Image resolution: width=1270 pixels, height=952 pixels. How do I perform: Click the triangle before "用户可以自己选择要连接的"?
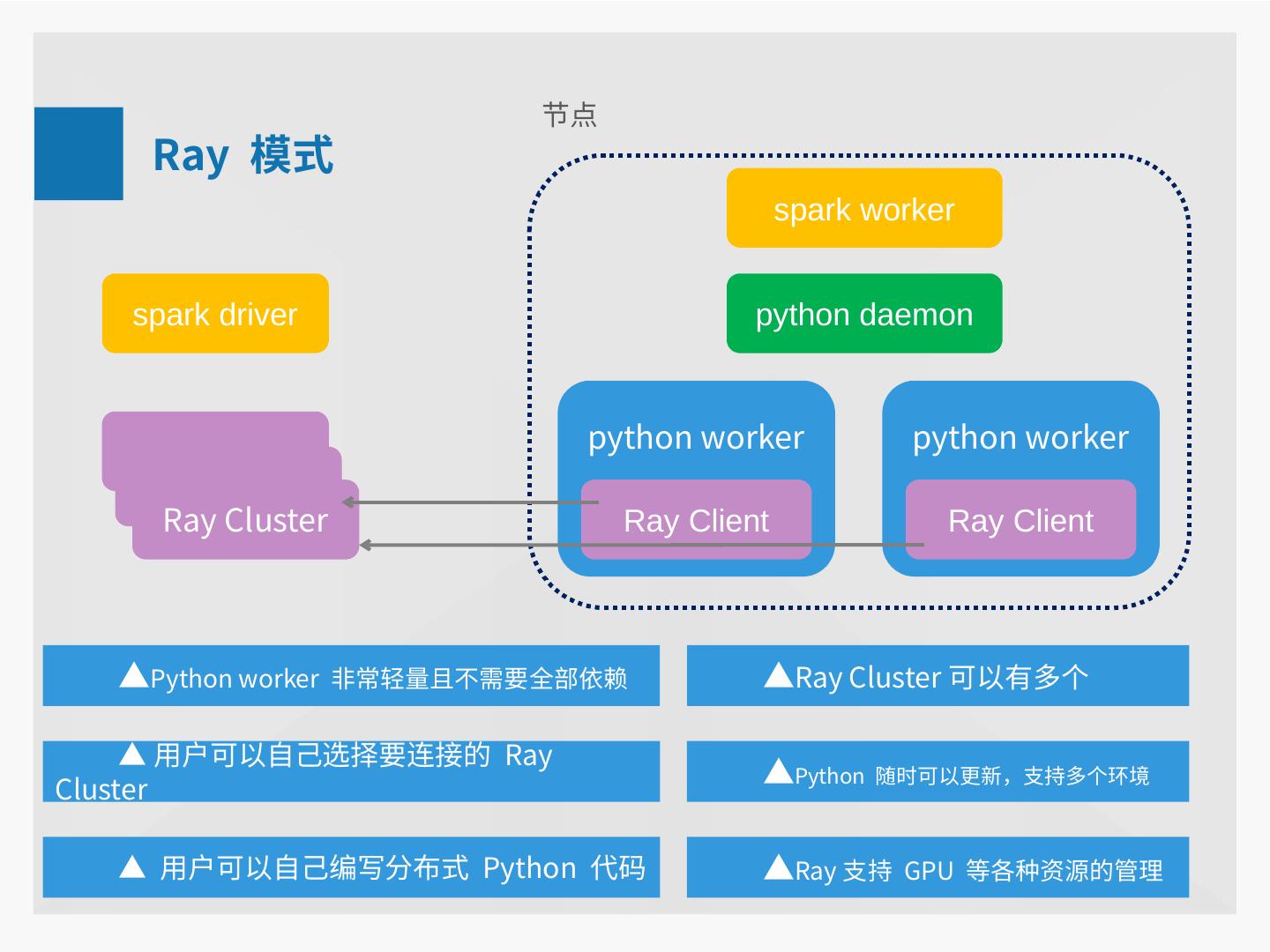click(132, 755)
